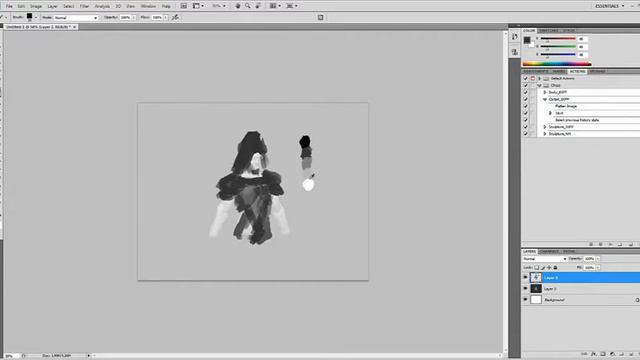Toggle the dialog icon for Default Actions
640x360 pixels.
(x=533, y=78)
